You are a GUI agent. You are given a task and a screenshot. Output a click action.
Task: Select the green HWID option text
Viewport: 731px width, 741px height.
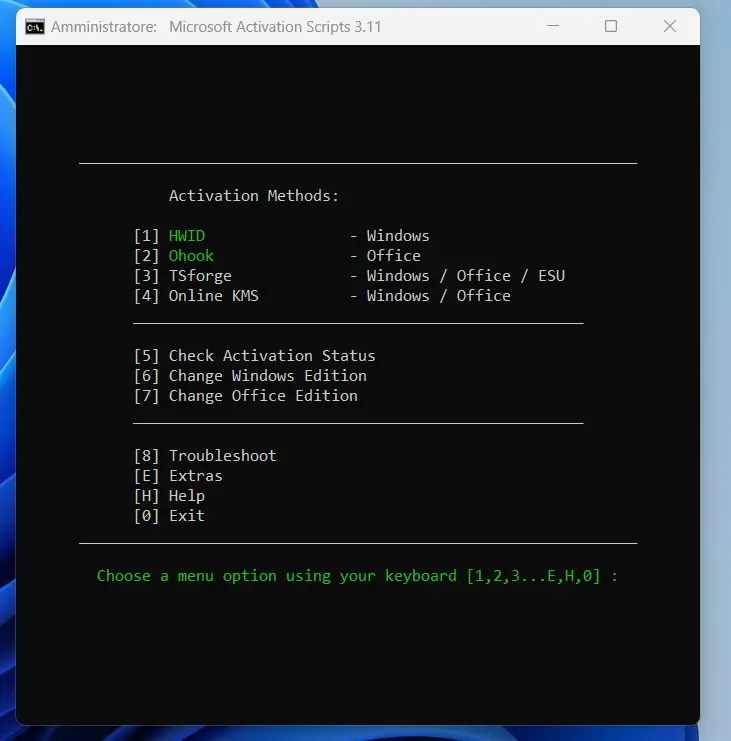point(187,236)
